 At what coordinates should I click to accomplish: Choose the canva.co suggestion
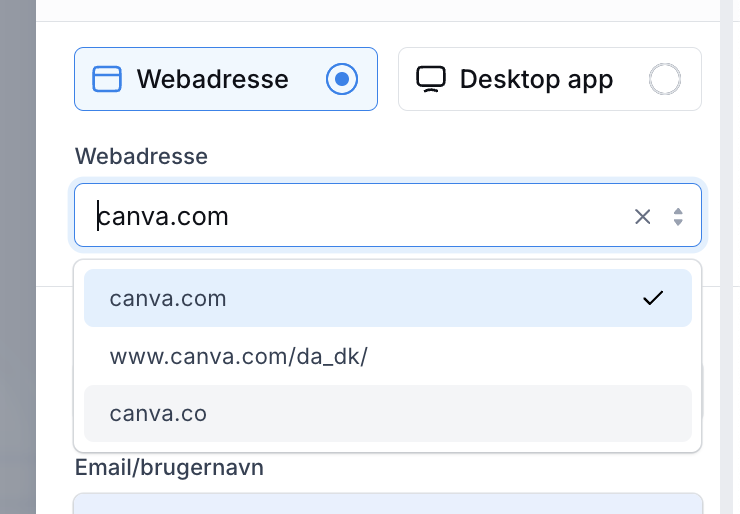[x=388, y=413]
